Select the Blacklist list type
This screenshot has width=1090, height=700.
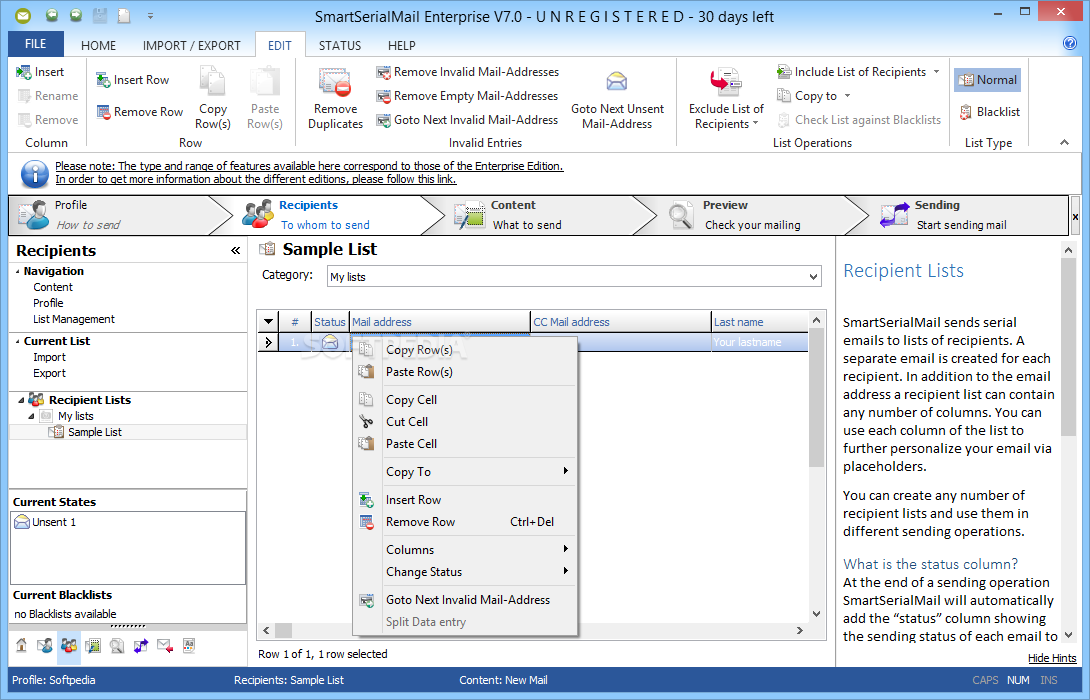tap(990, 112)
